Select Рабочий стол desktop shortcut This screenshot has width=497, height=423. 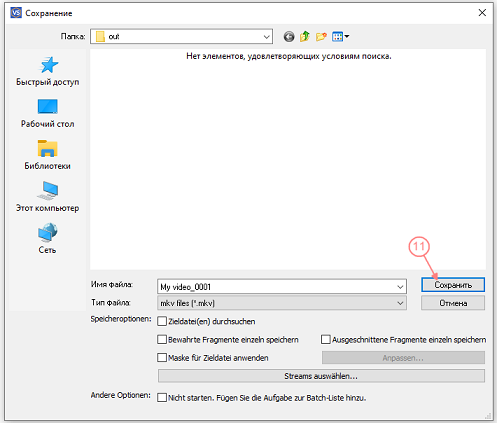click(x=48, y=113)
